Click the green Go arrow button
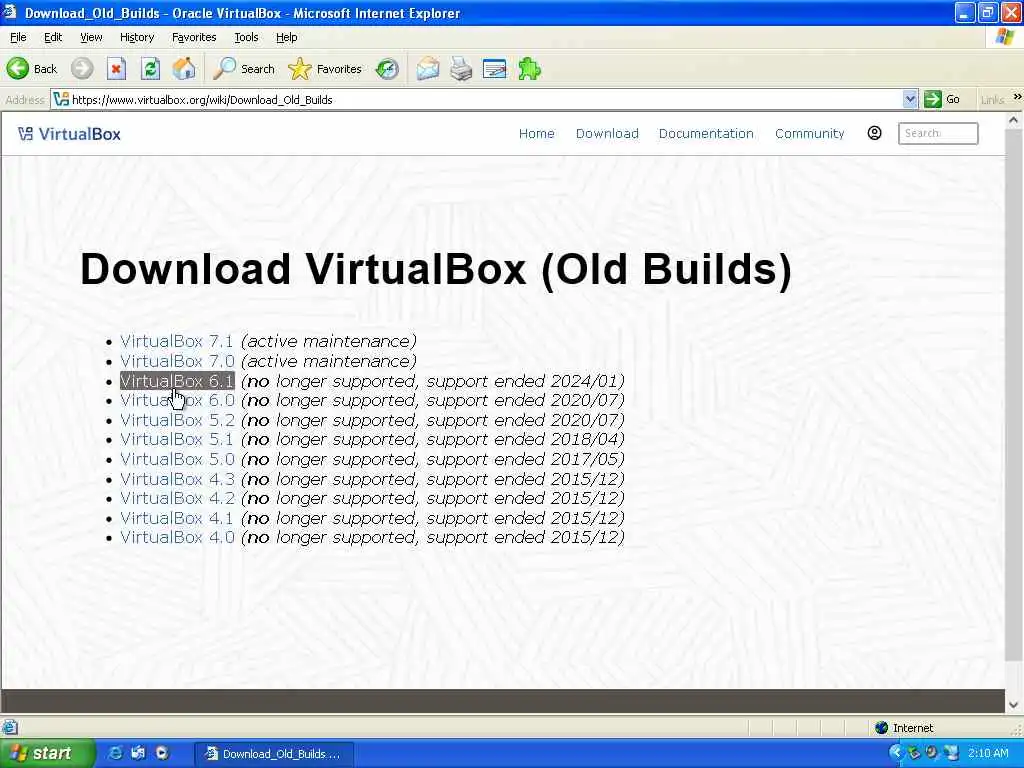Image resolution: width=1024 pixels, height=768 pixels. tap(942, 99)
